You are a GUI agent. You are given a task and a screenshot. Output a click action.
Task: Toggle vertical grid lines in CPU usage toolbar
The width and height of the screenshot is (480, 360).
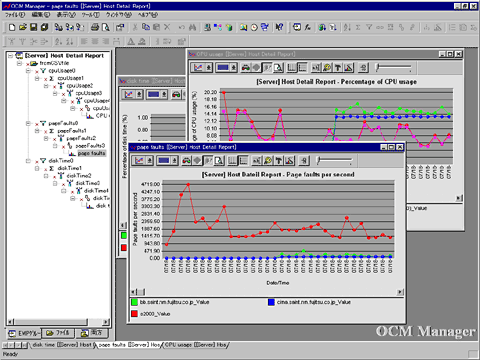[292, 68]
